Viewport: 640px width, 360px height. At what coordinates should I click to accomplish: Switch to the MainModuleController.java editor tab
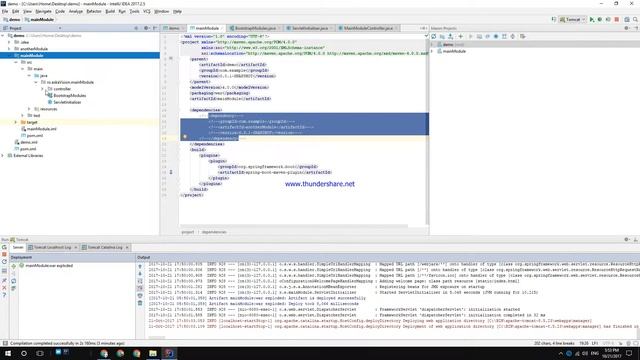(x=367, y=28)
